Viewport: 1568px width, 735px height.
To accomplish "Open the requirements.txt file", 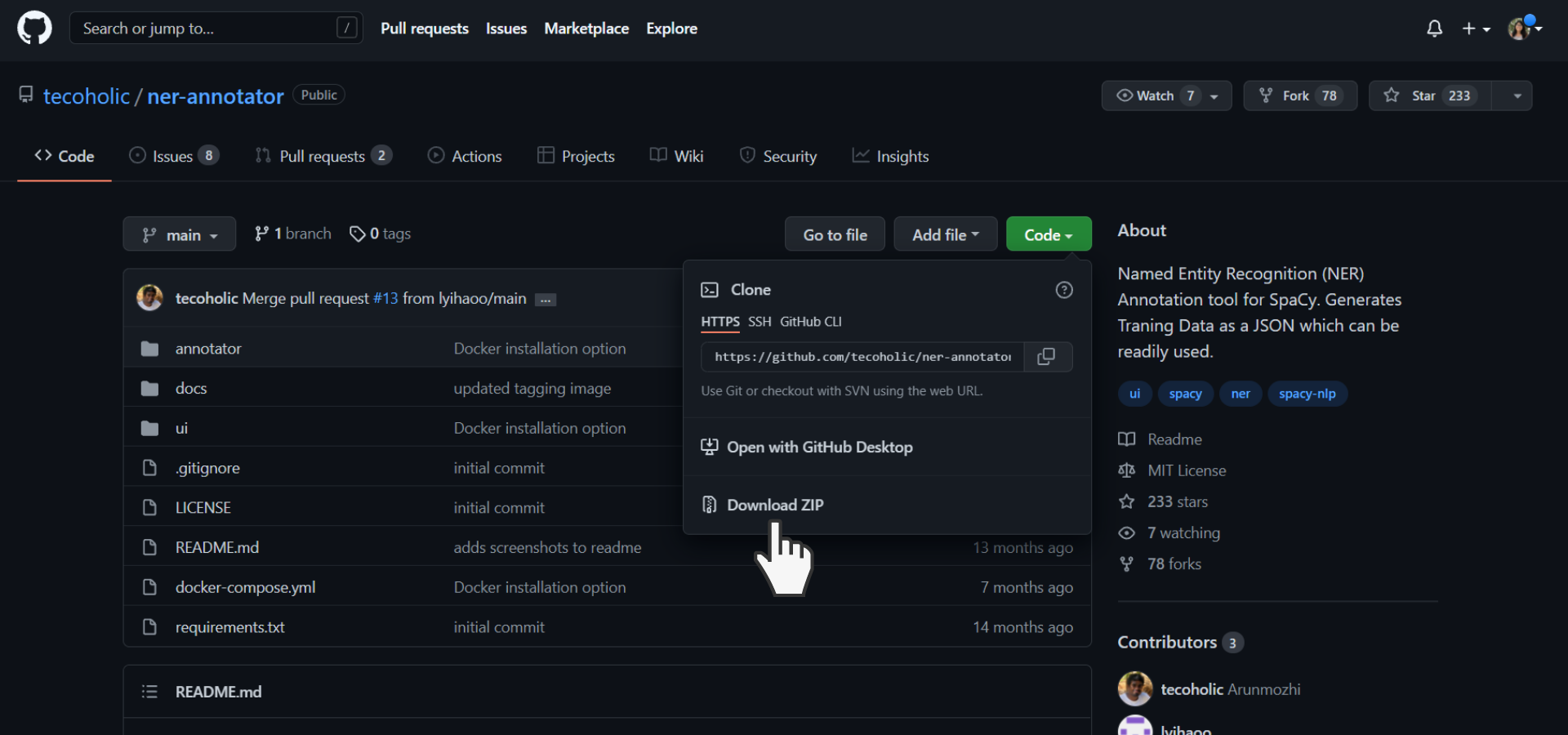I will tap(230, 627).
